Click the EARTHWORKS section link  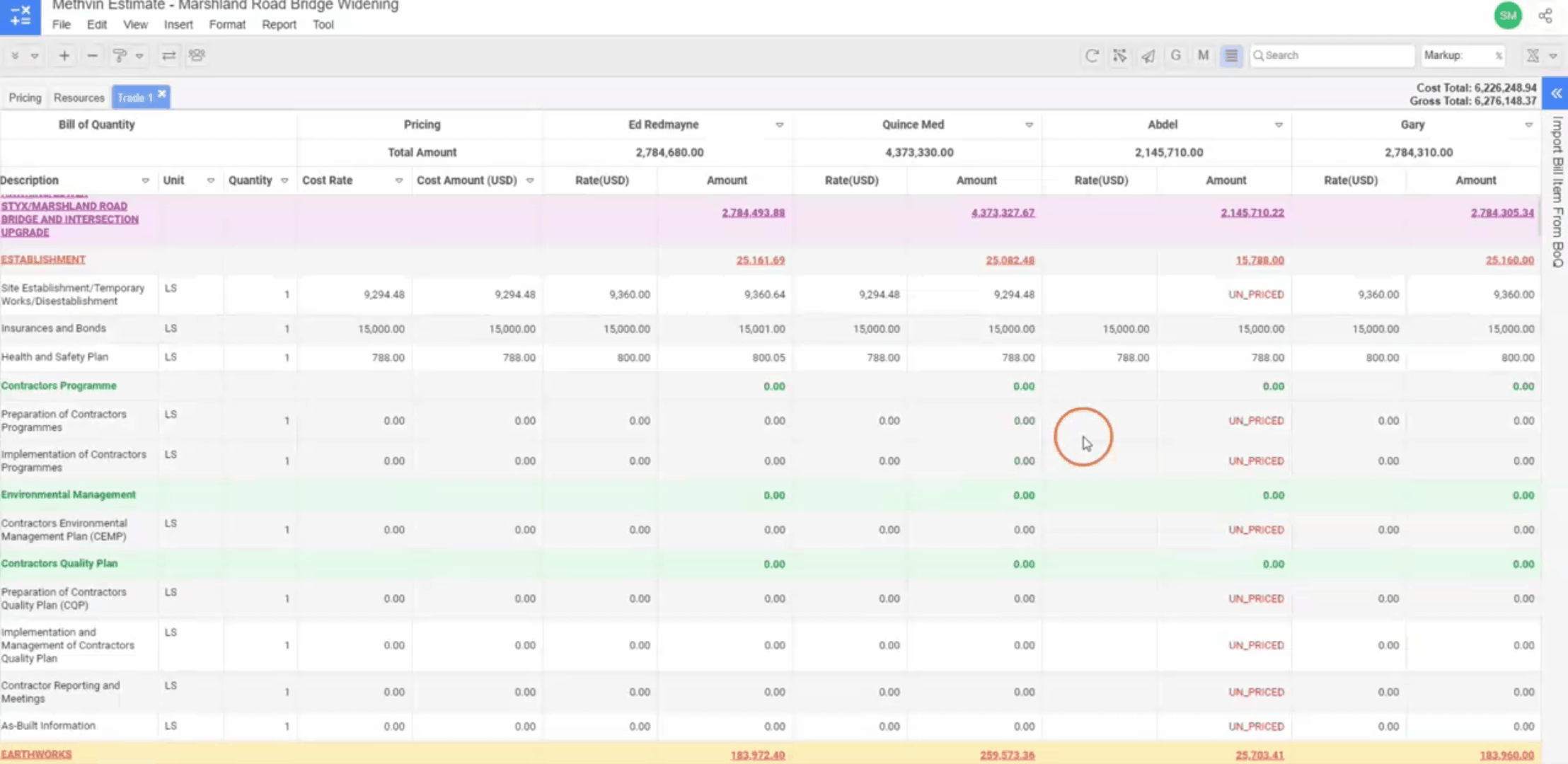[36, 754]
